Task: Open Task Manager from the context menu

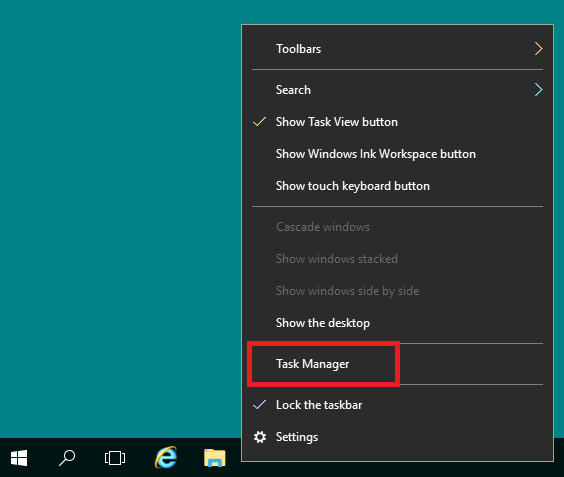Action: coord(397,364)
